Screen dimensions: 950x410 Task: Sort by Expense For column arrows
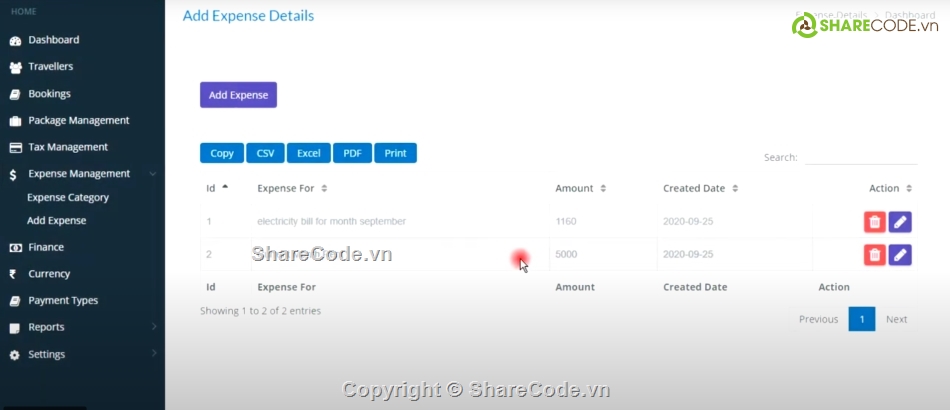pos(324,188)
